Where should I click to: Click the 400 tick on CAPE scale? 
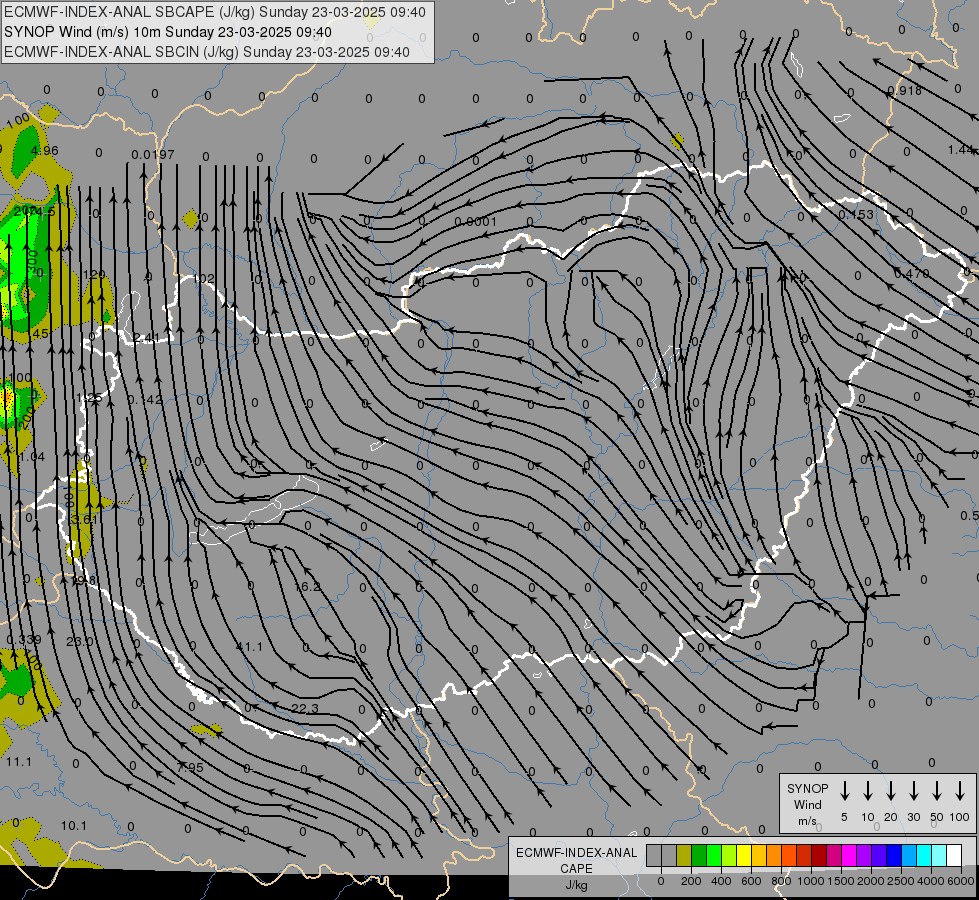[721, 881]
